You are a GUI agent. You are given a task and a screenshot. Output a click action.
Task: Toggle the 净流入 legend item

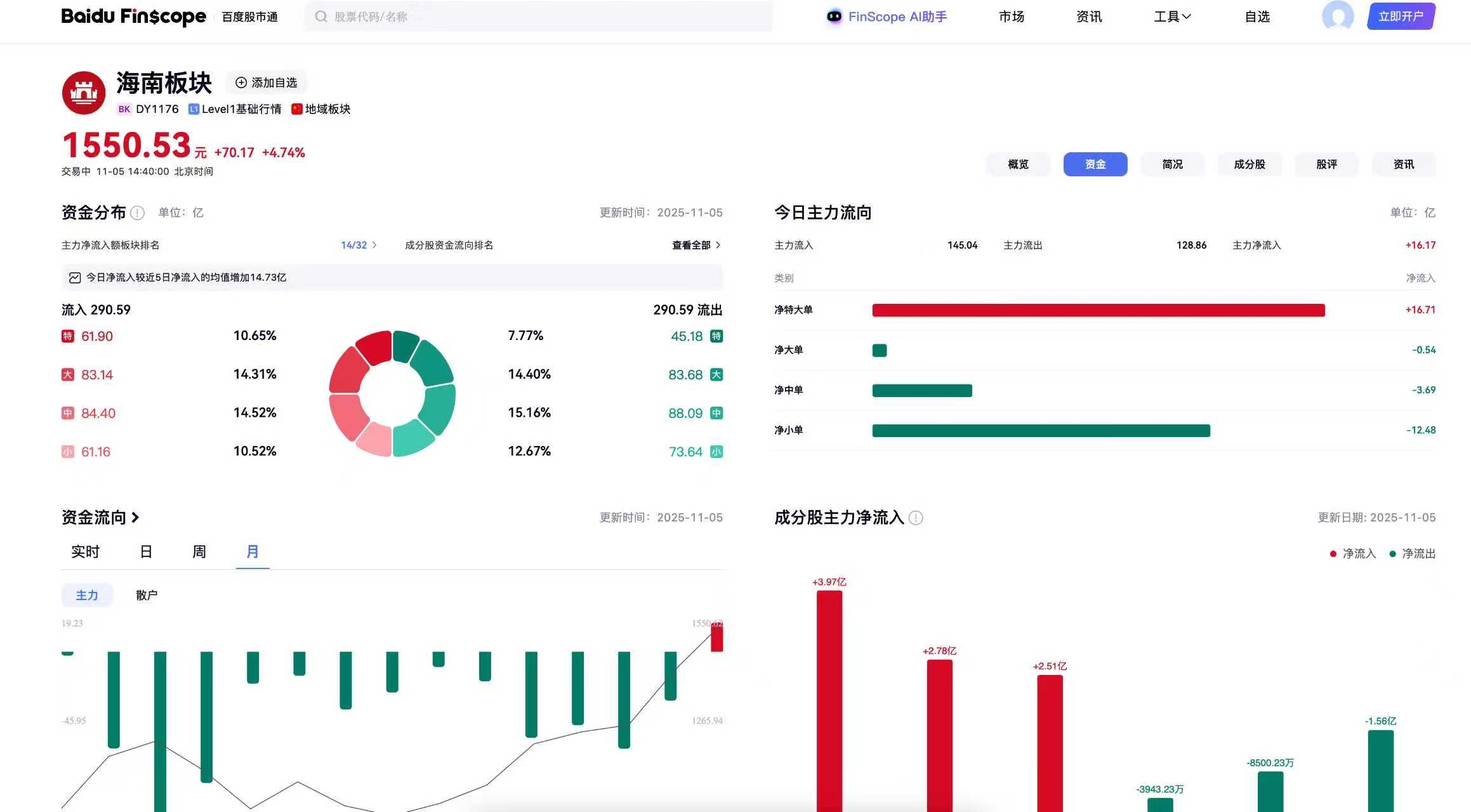pyautogui.click(x=1353, y=554)
